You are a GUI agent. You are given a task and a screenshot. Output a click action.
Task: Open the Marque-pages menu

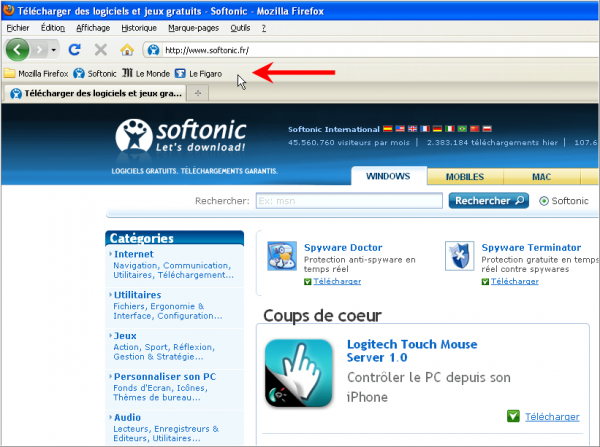pyautogui.click(x=193, y=27)
